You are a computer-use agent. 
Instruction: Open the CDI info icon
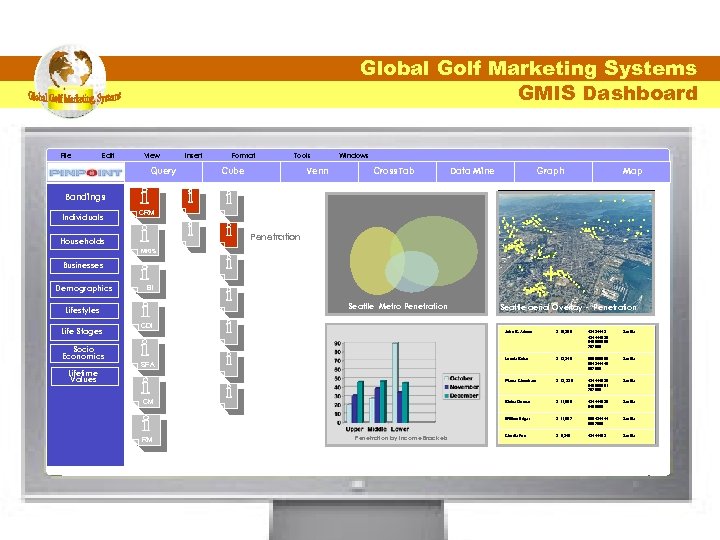click(147, 317)
